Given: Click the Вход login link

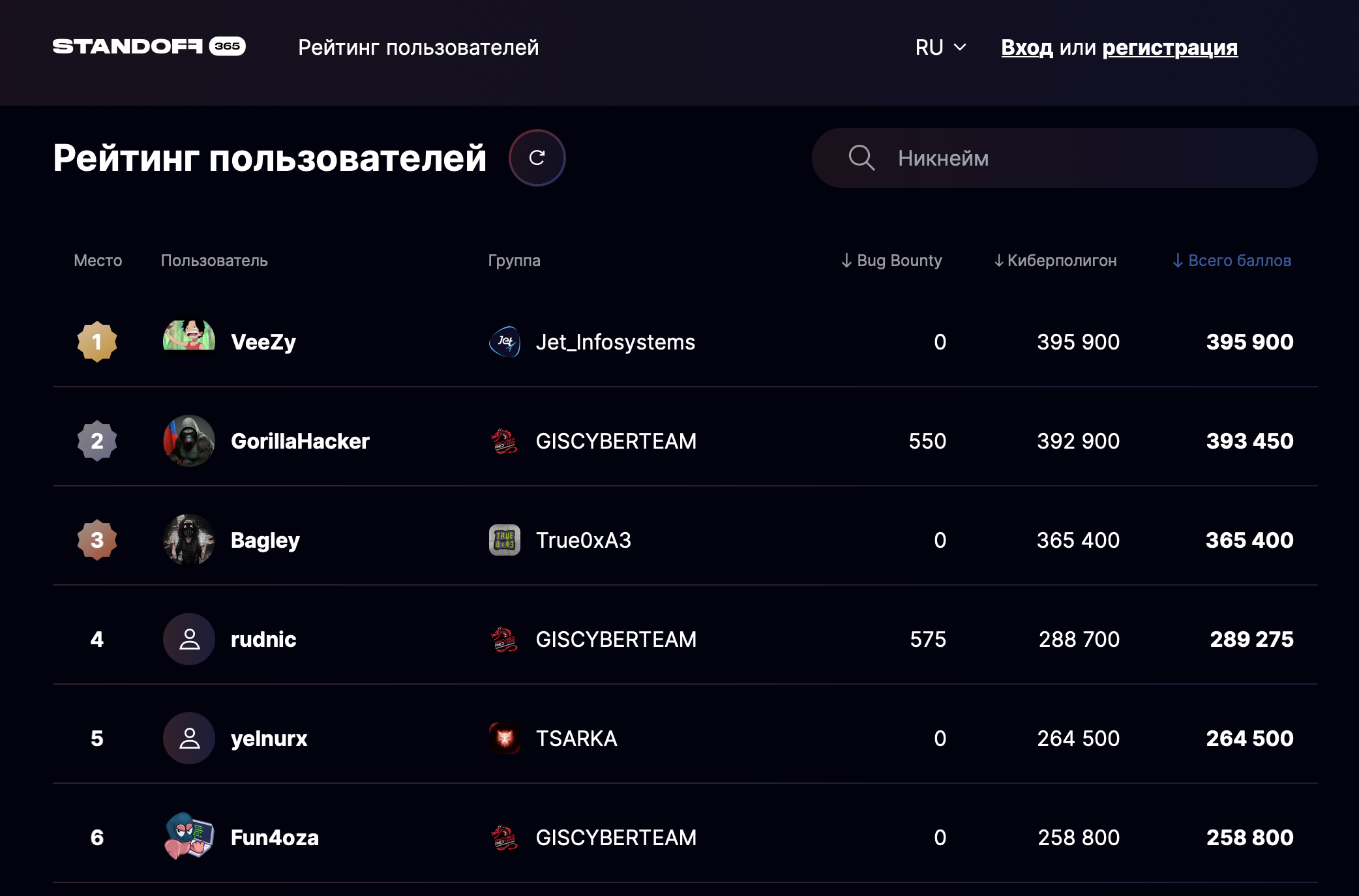Looking at the screenshot, I should pos(1026,48).
